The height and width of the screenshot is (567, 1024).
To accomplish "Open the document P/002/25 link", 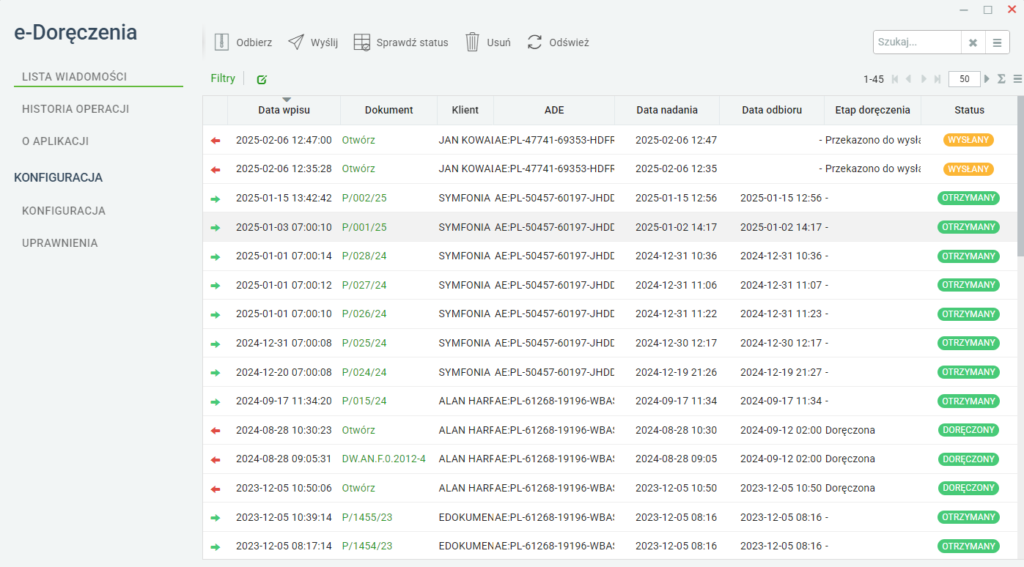I will [364, 198].
